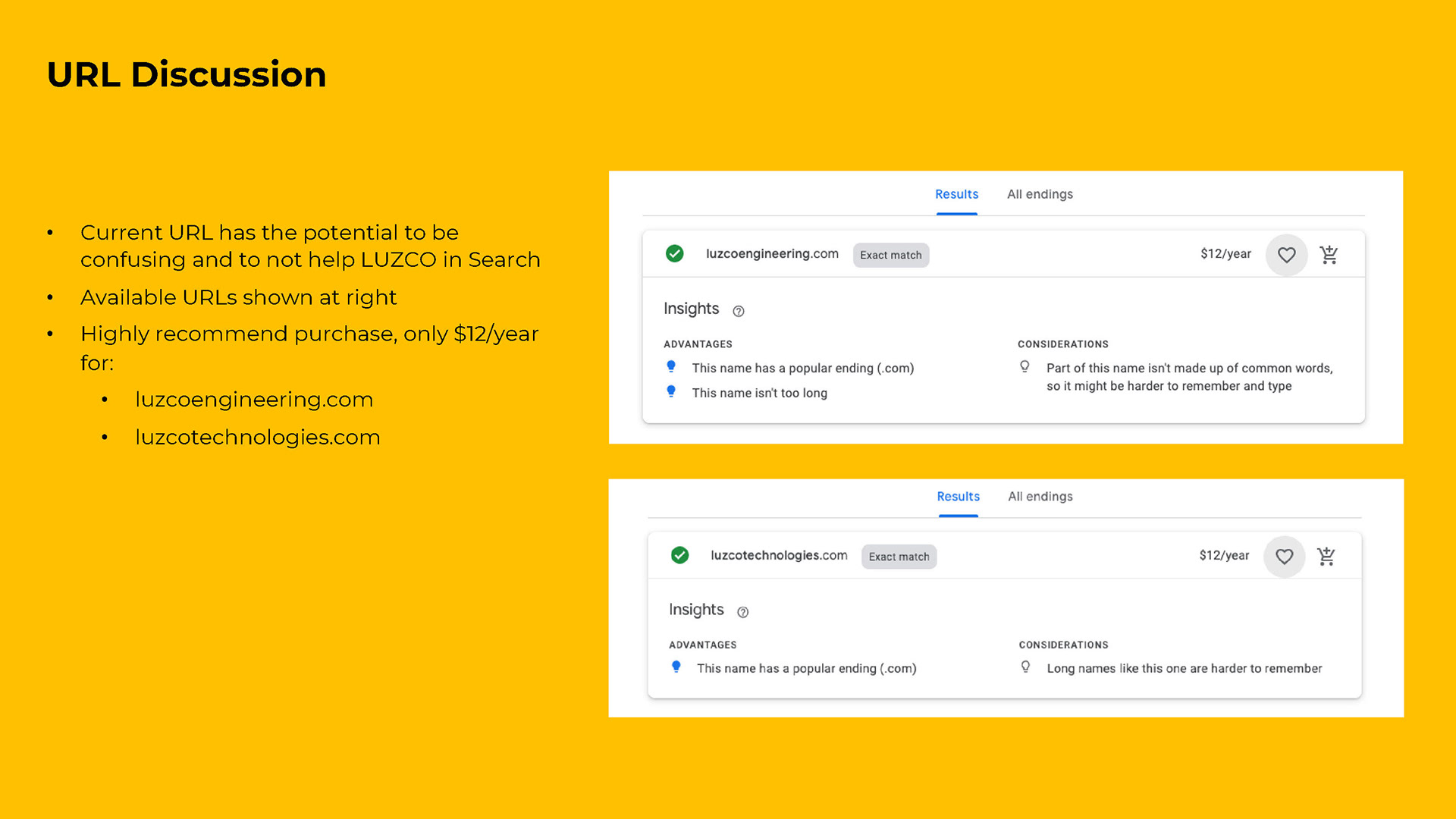1456x819 pixels.
Task: Click the URL Discussion slide title
Action: (x=187, y=74)
